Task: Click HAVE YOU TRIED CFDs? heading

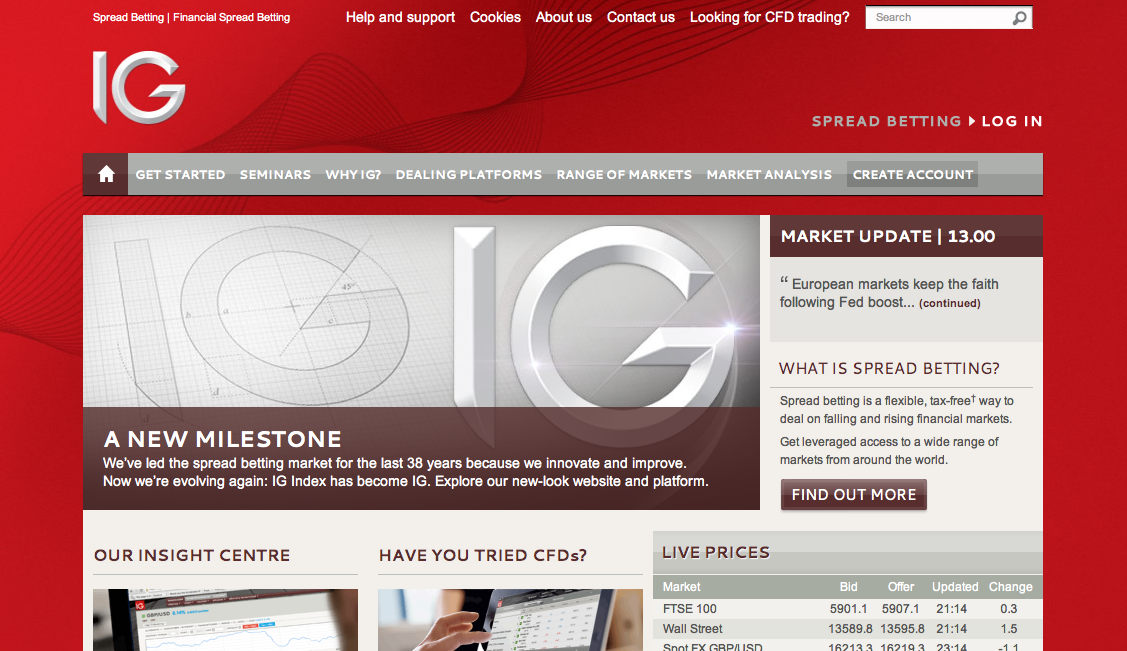Action: coord(482,555)
